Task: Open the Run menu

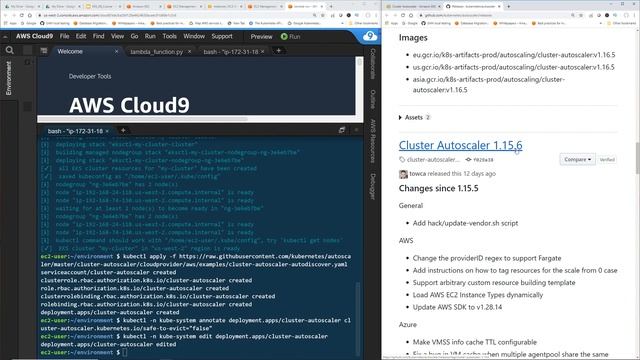Action: (150, 36)
